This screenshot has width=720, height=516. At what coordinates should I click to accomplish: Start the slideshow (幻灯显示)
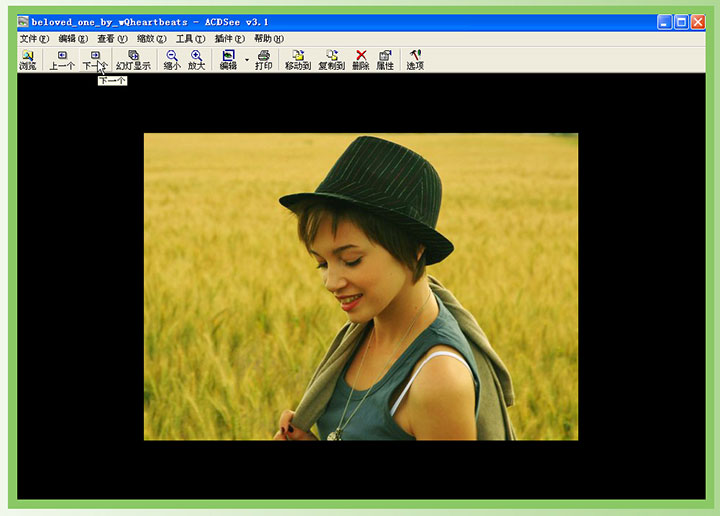point(133,60)
